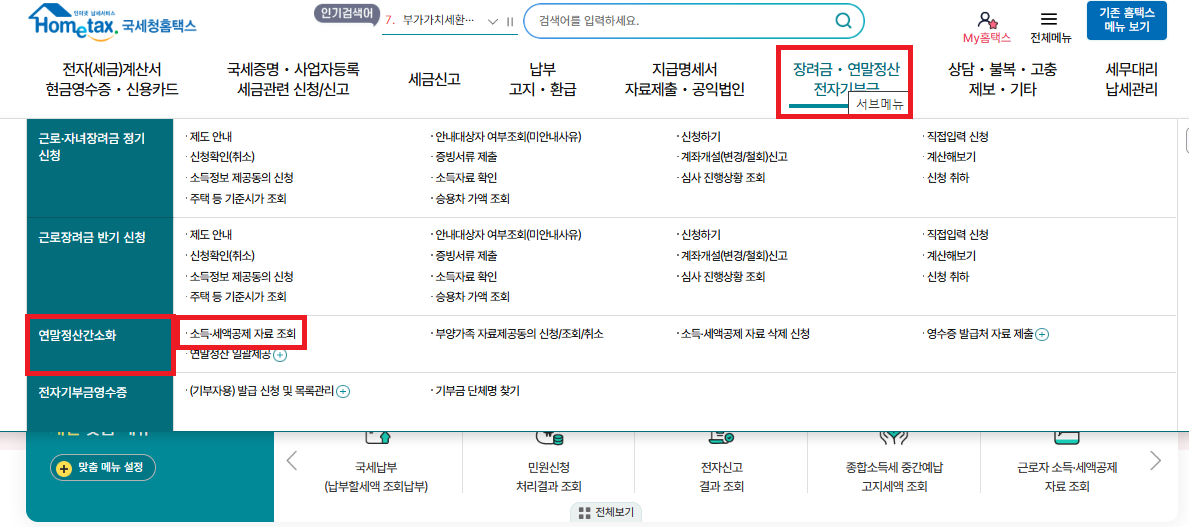The width and height of the screenshot is (1189, 527).
Task: Expand plus icon beside (기부자용) 발급 신청 및 목록관리
Action: (343, 391)
